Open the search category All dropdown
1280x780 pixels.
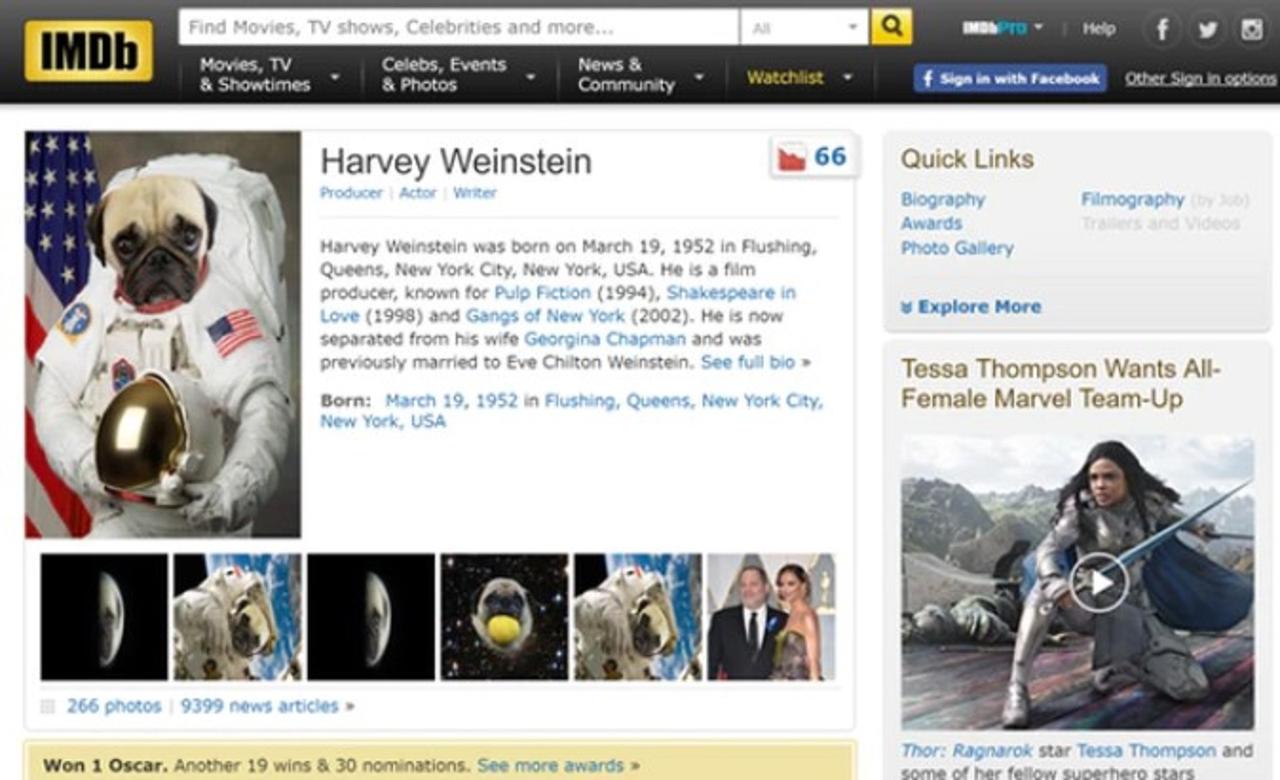coord(805,27)
